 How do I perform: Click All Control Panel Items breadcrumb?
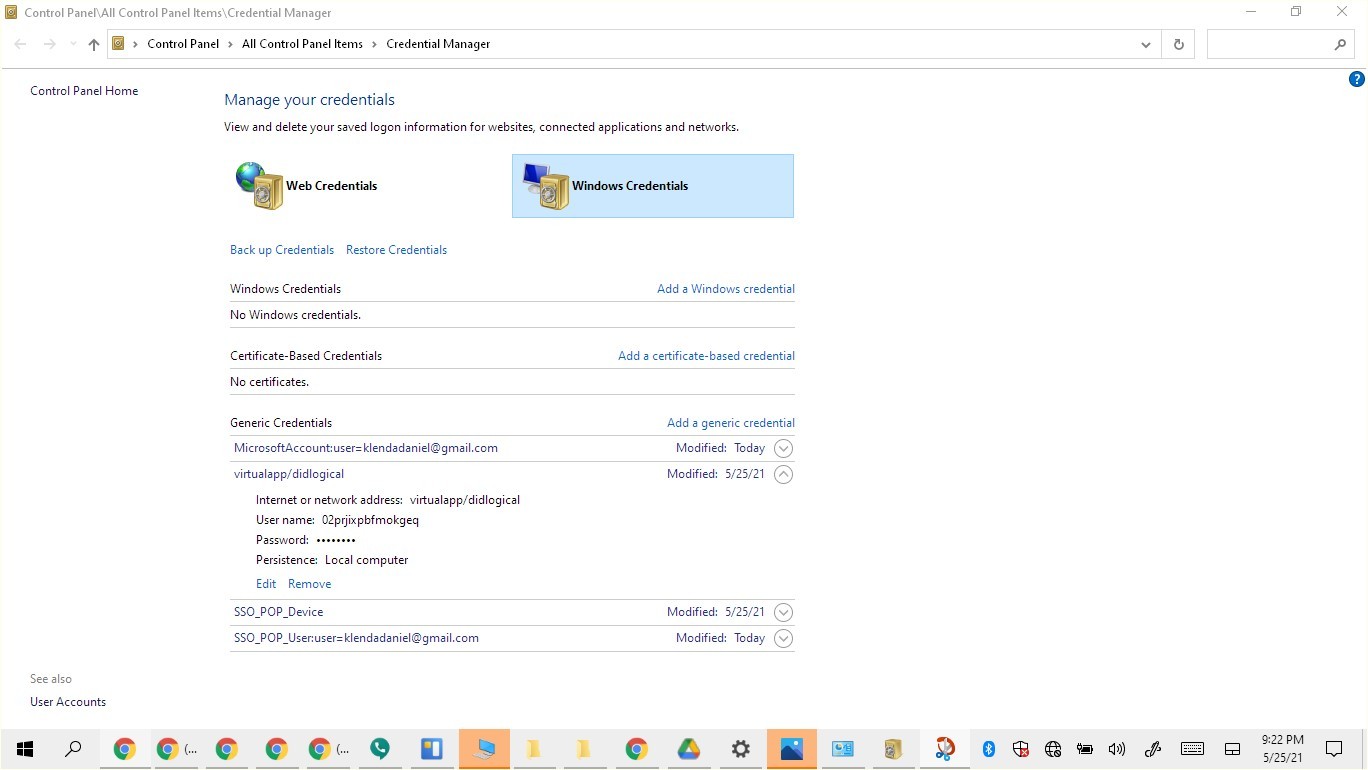pyautogui.click(x=303, y=44)
